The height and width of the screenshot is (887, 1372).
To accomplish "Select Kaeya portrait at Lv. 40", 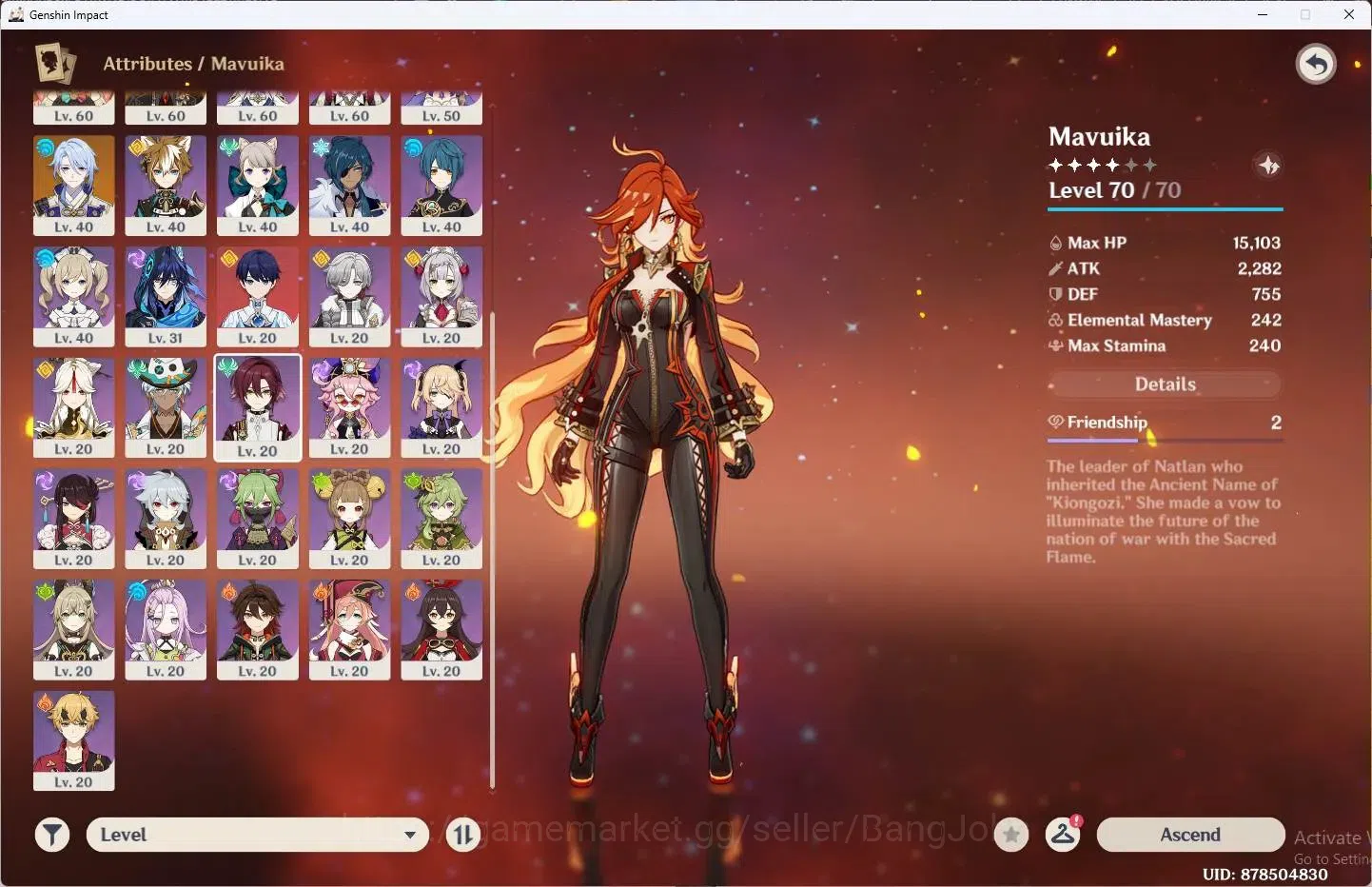I will tap(349, 186).
